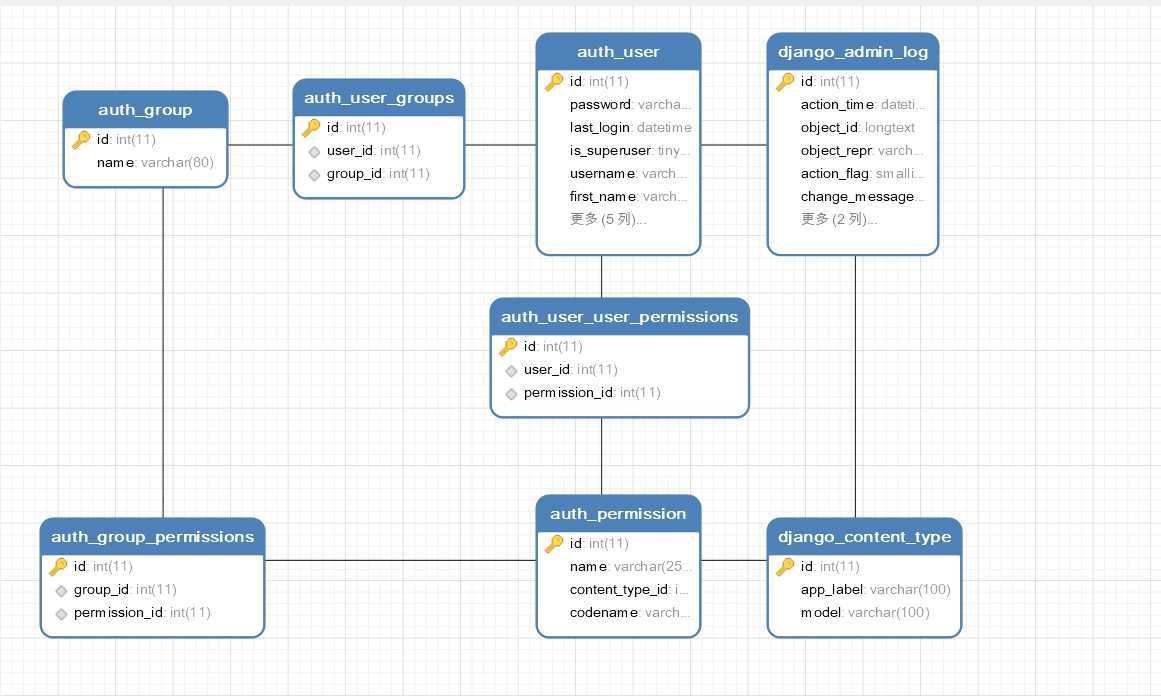Click key icon in auth_permission table
This screenshot has height=696, width=1161.
pos(554,543)
